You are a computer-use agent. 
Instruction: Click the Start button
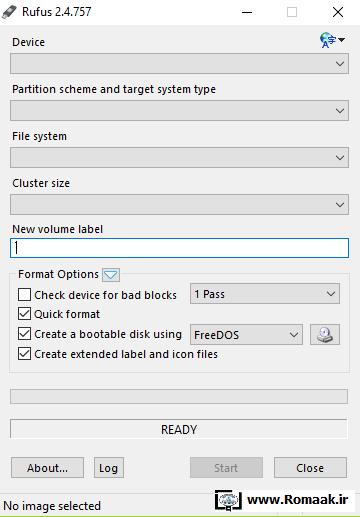pyautogui.click(x=226, y=468)
